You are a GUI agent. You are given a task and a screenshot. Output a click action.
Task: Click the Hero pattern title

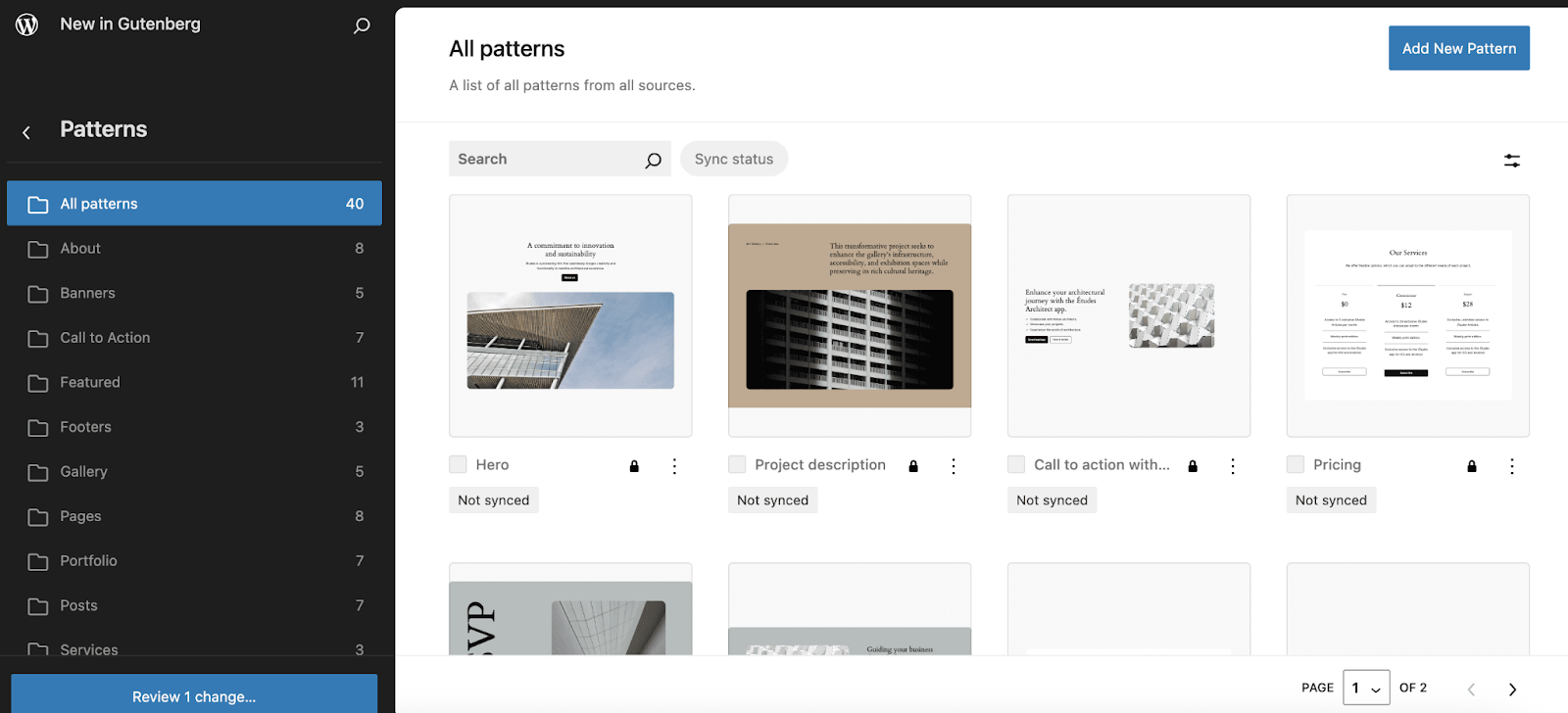click(x=492, y=465)
